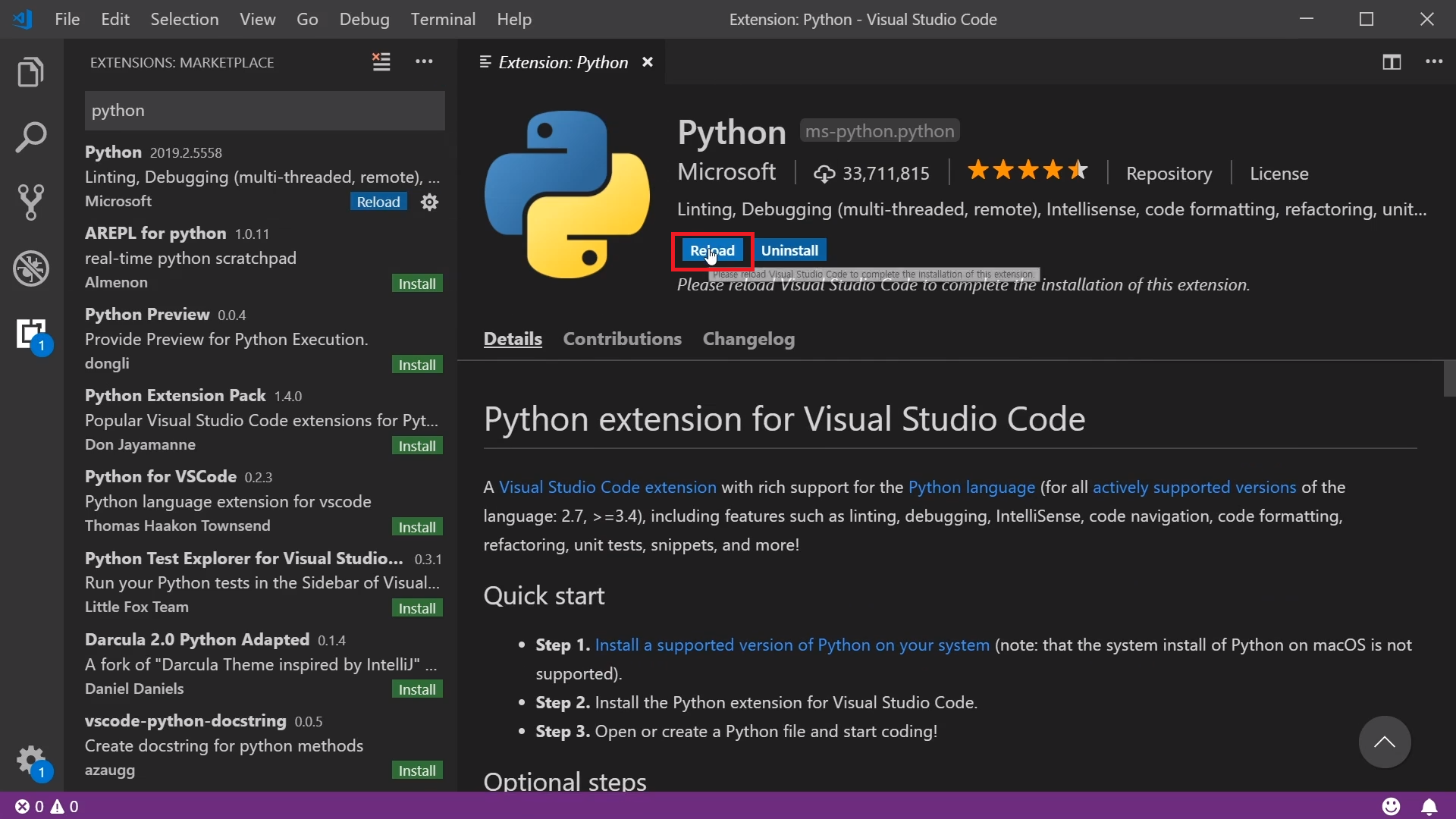Open actively supported versions link
Screen dimensions: 1456x819
[1194, 487]
